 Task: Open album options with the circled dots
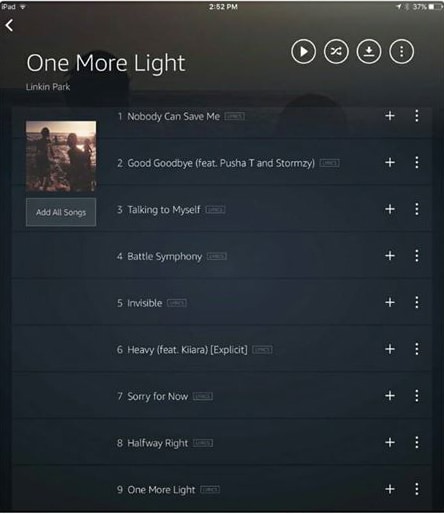tap(401, 52)
